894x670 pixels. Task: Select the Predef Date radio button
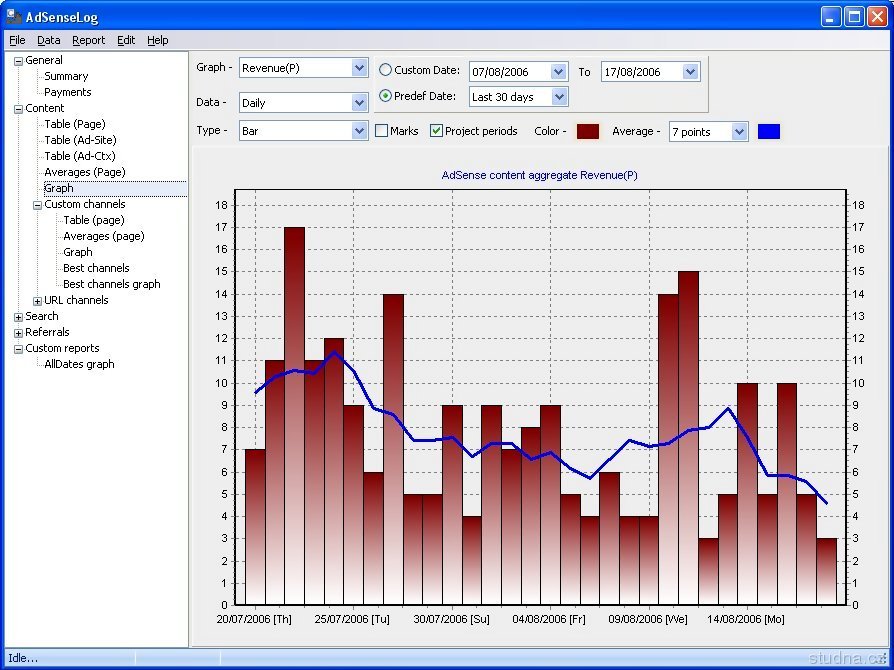tap(386, 97)
